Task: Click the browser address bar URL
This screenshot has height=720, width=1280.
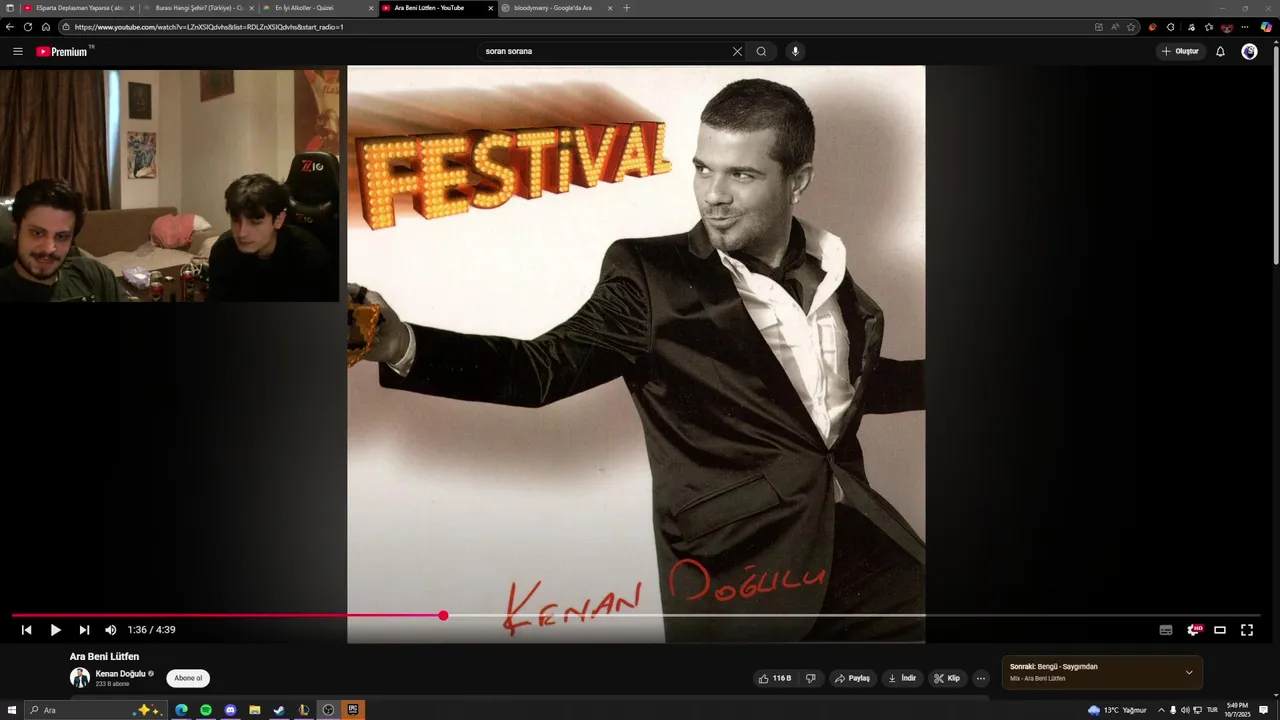Action: pos(209,27)
